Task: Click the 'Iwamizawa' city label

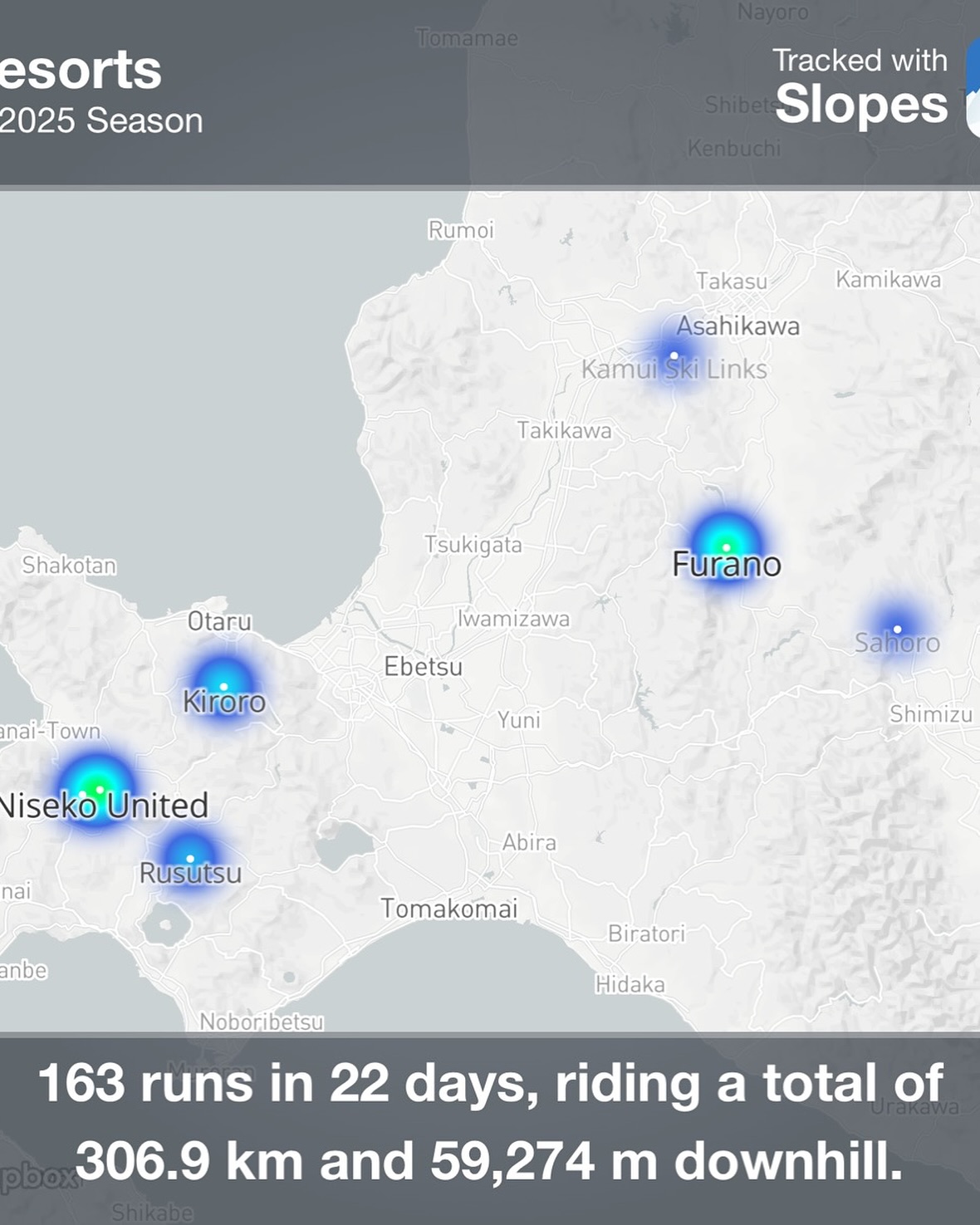Action: click(514, 619)
